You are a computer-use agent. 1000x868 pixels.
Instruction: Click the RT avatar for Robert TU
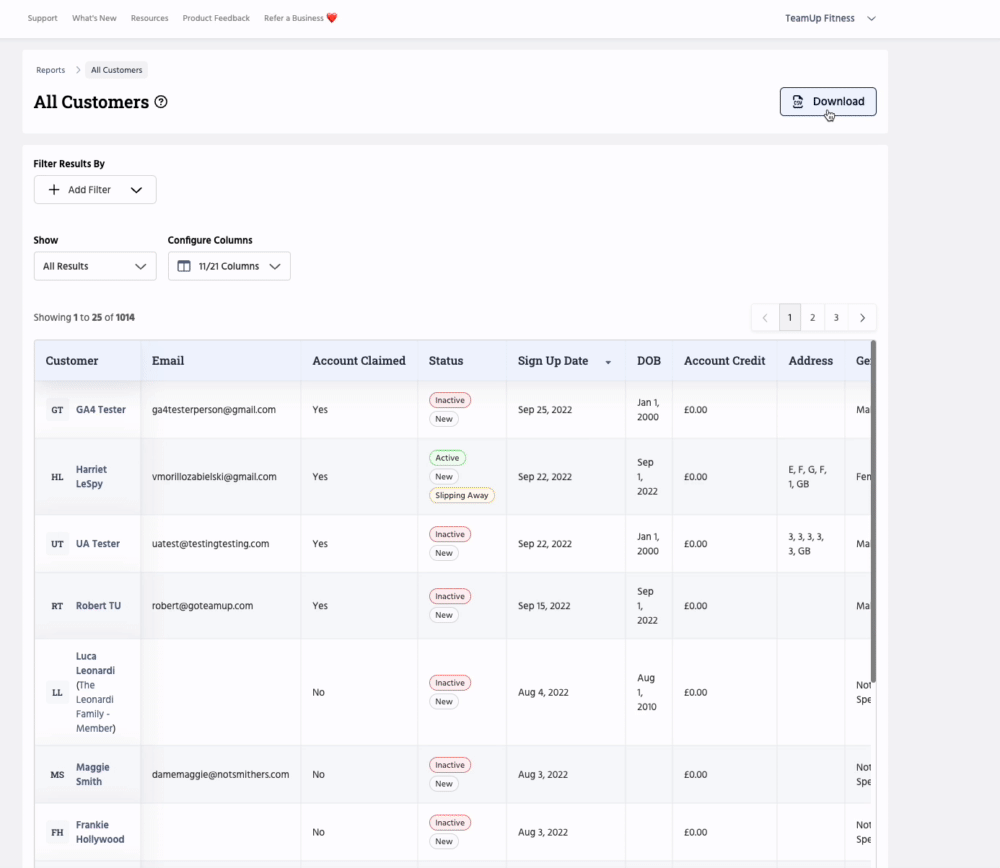(x=57, y=606)
